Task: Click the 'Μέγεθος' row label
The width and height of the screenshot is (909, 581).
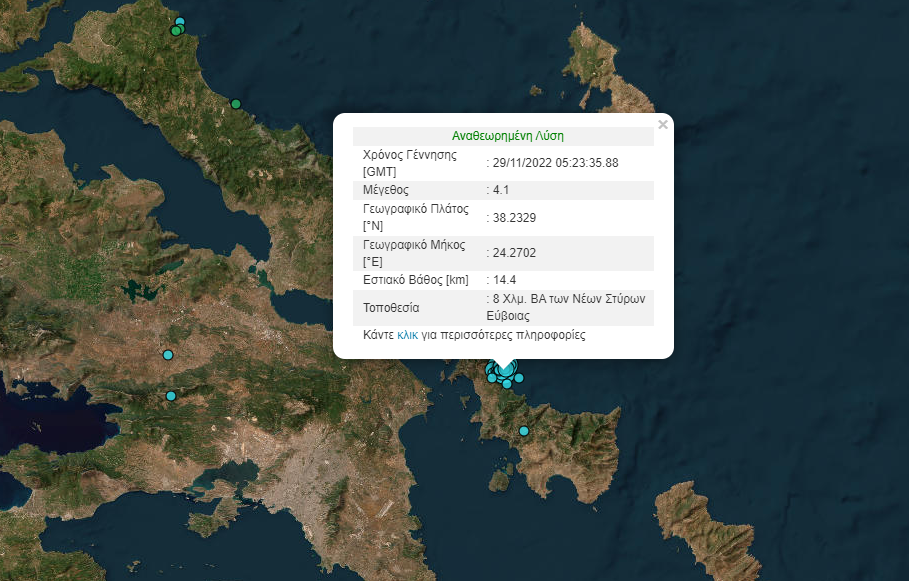Action: pos(386,190)
